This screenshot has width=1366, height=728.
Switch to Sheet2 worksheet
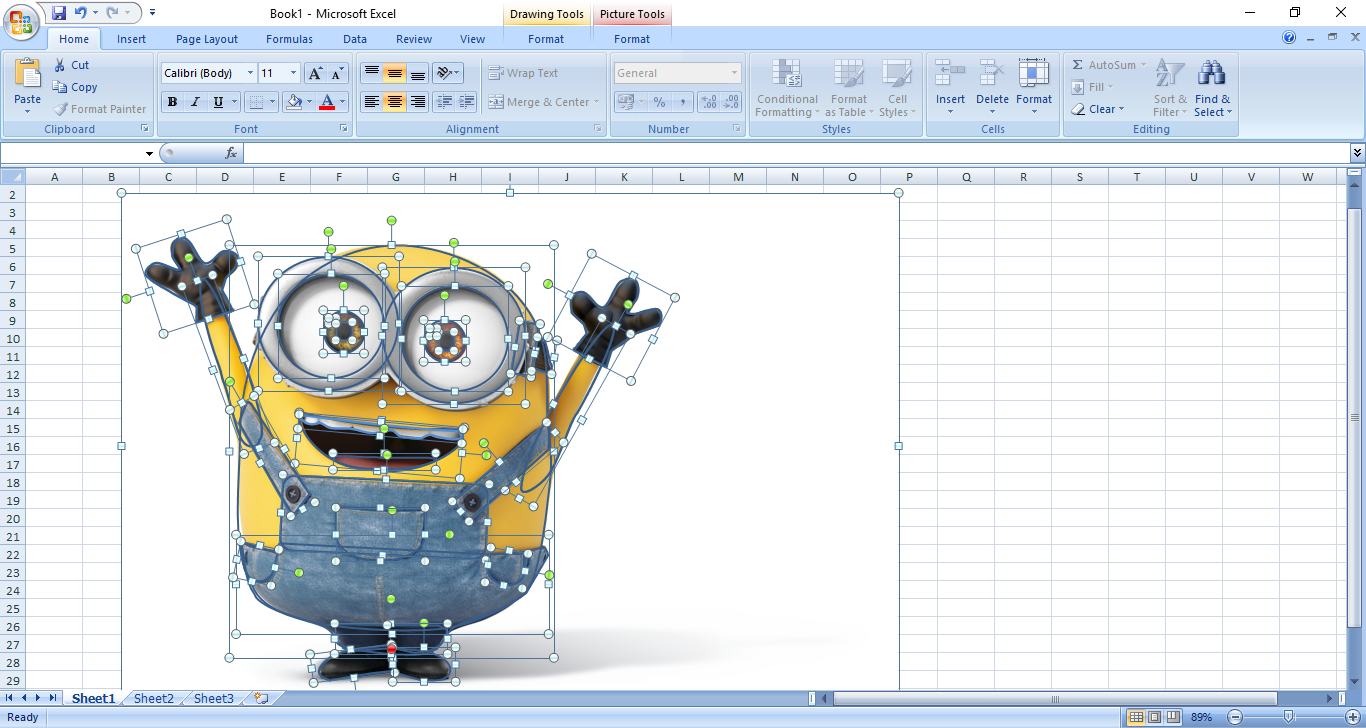(x=154, y=699)
